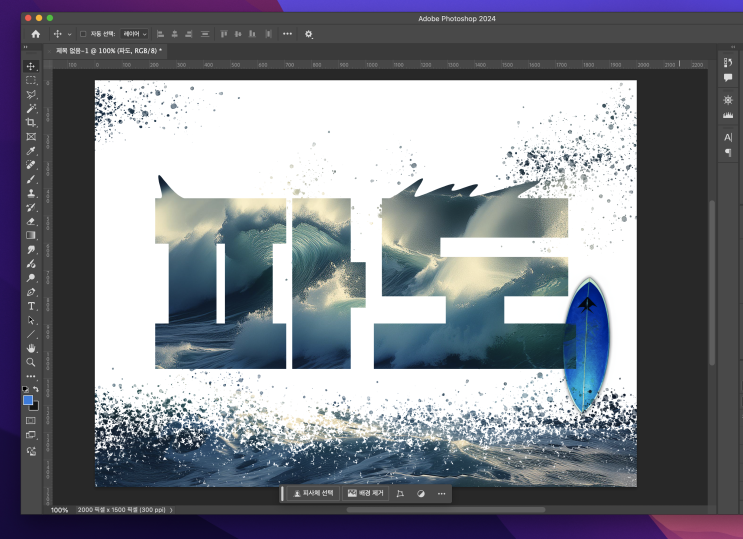The image size is (743, 539).
Task: Open the Comments panel icon
Action: [x=728, y=77]
